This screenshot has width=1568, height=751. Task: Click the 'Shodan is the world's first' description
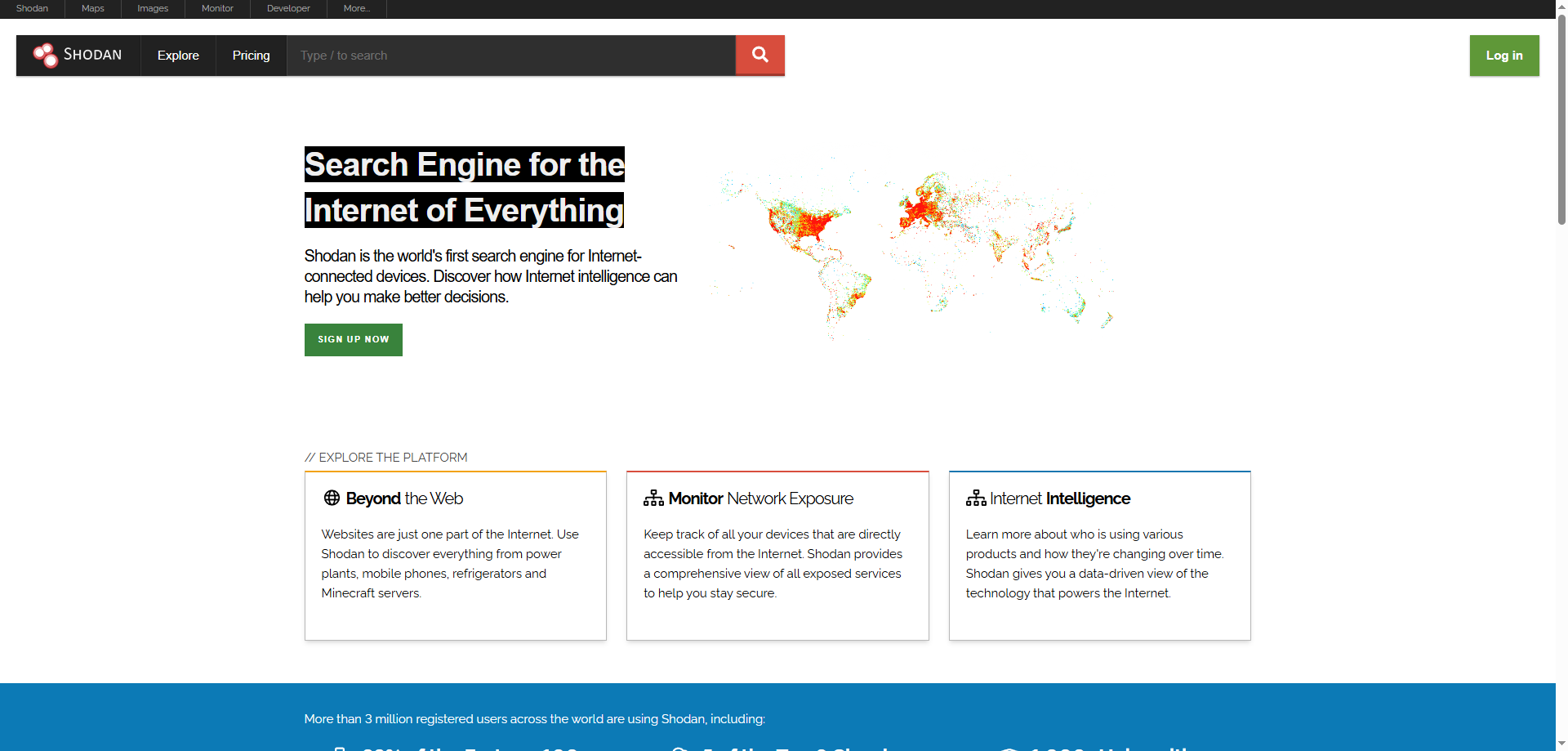(491, 276)
